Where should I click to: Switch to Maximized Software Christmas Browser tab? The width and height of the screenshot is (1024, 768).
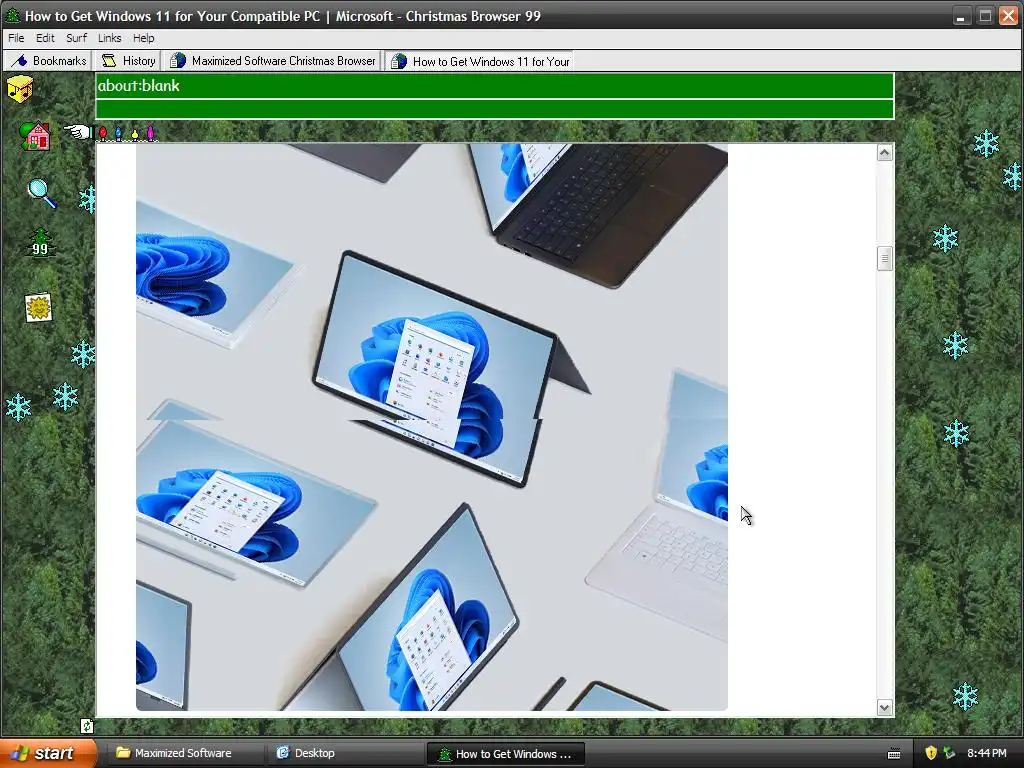[x=273, y=61]
